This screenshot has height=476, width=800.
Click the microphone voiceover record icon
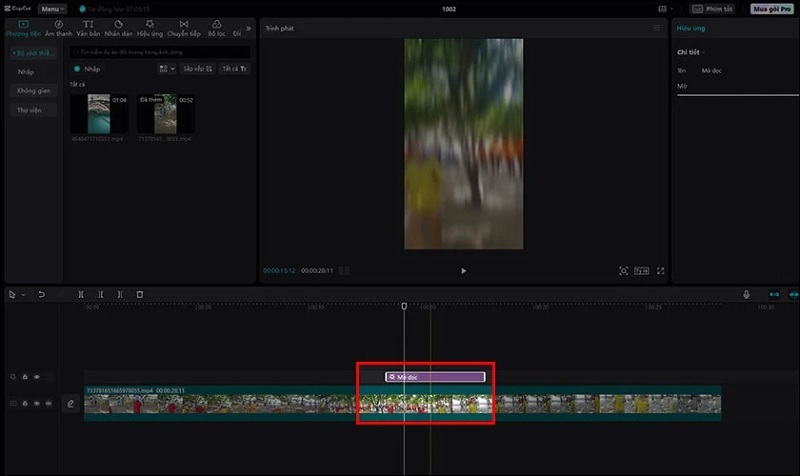[x=746, y=295]
